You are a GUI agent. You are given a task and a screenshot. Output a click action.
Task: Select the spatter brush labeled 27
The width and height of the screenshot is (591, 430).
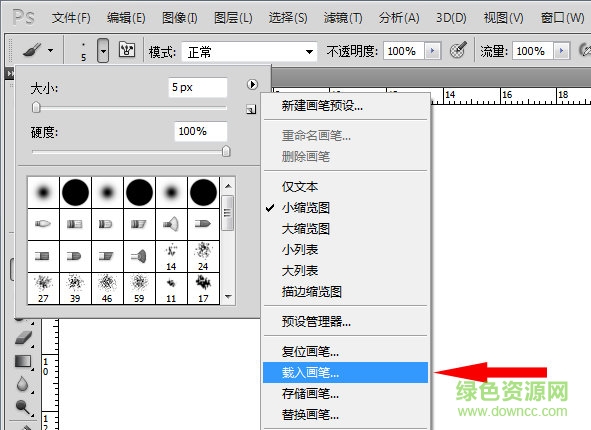(x=43, y=289)
